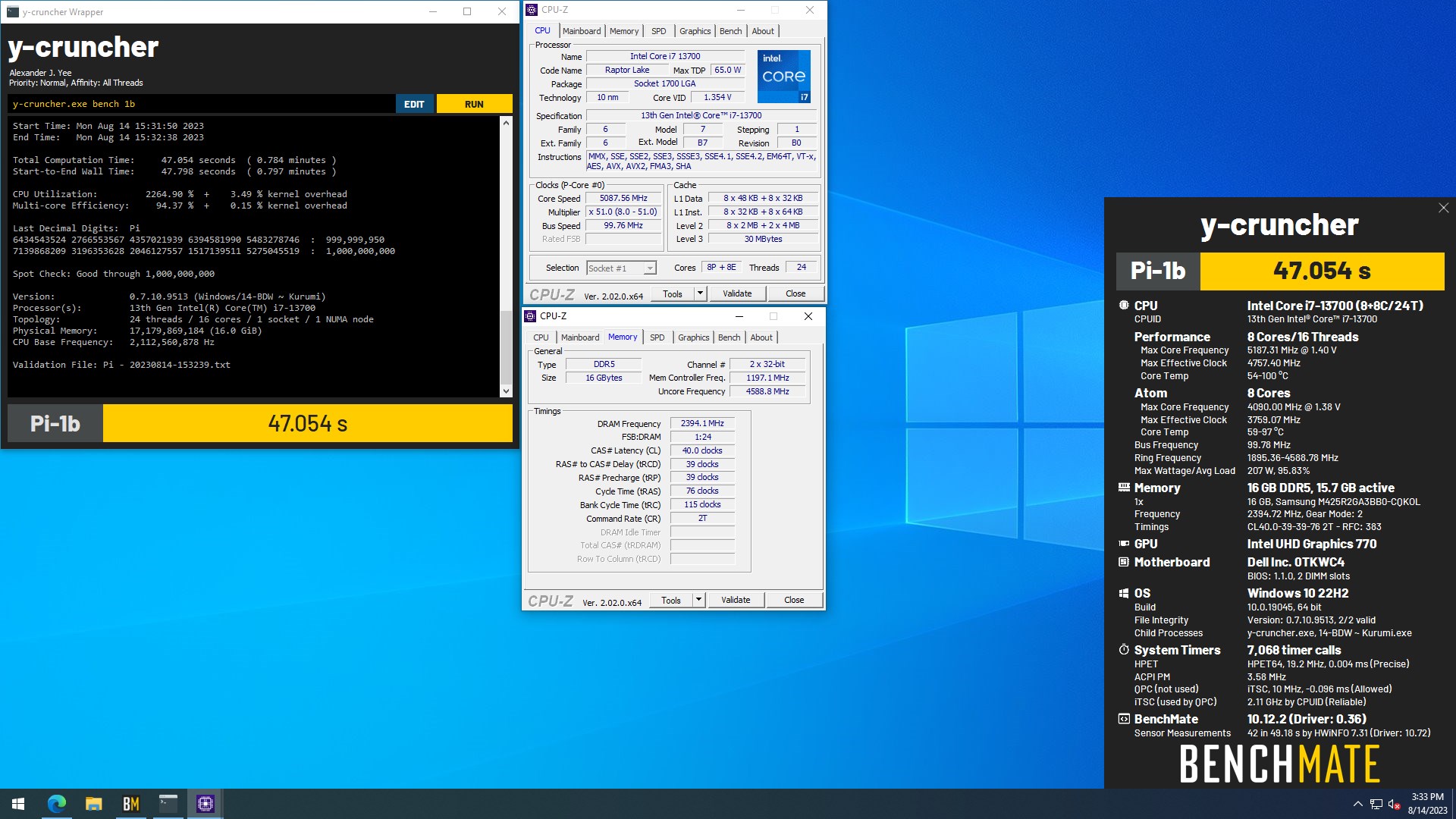This screenshot has width=1456, height=819.
Task: Switch to Bench tab in lower CPU-Z
Action: (x=729, y=337)
